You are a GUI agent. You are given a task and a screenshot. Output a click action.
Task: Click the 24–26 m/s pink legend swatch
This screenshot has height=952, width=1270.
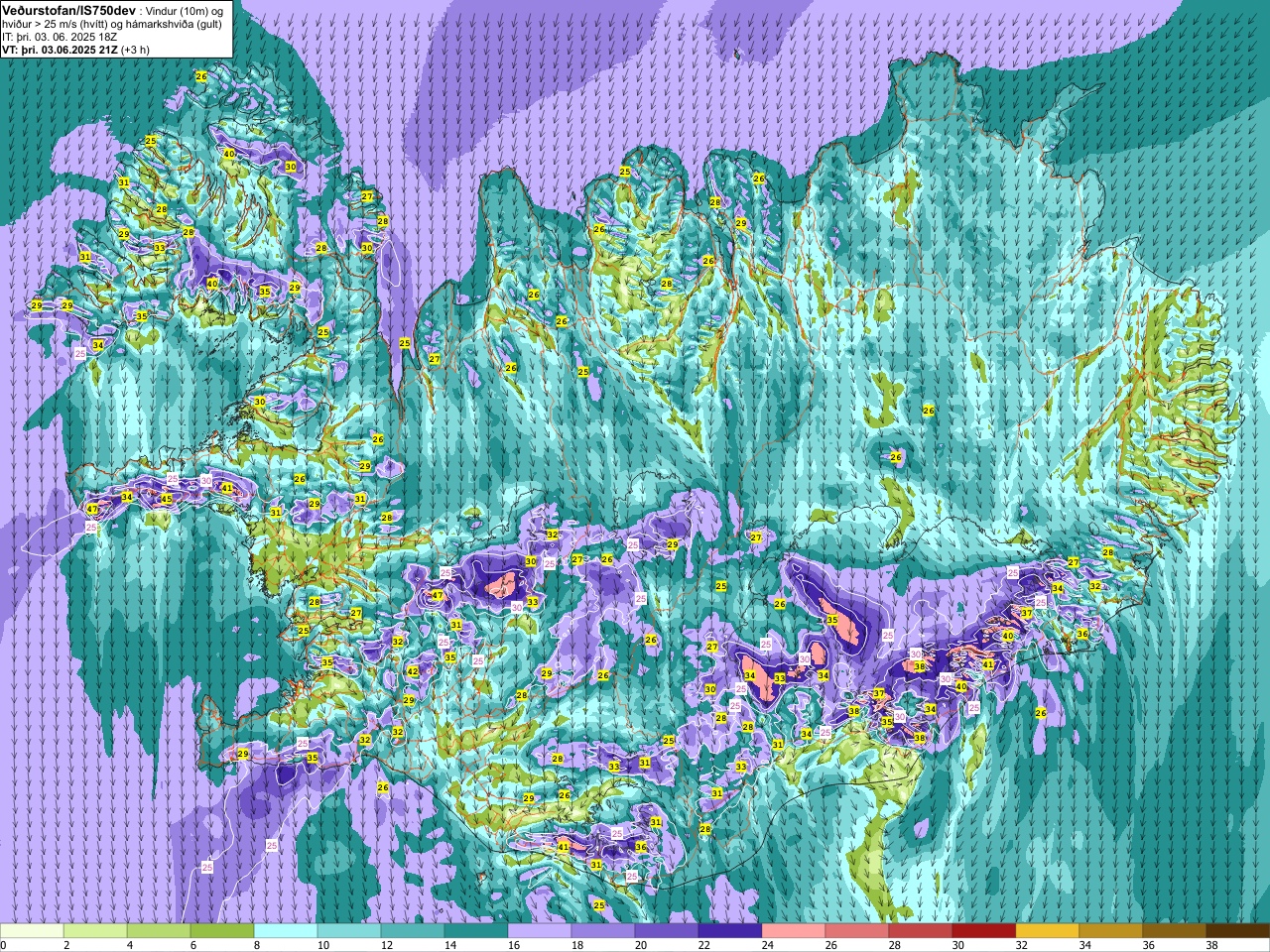(x=794, y=931)
